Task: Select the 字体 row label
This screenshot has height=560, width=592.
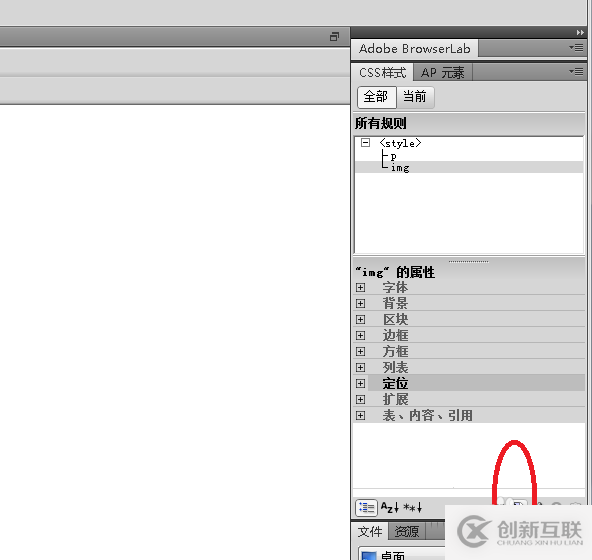Action: coord(395,288)
